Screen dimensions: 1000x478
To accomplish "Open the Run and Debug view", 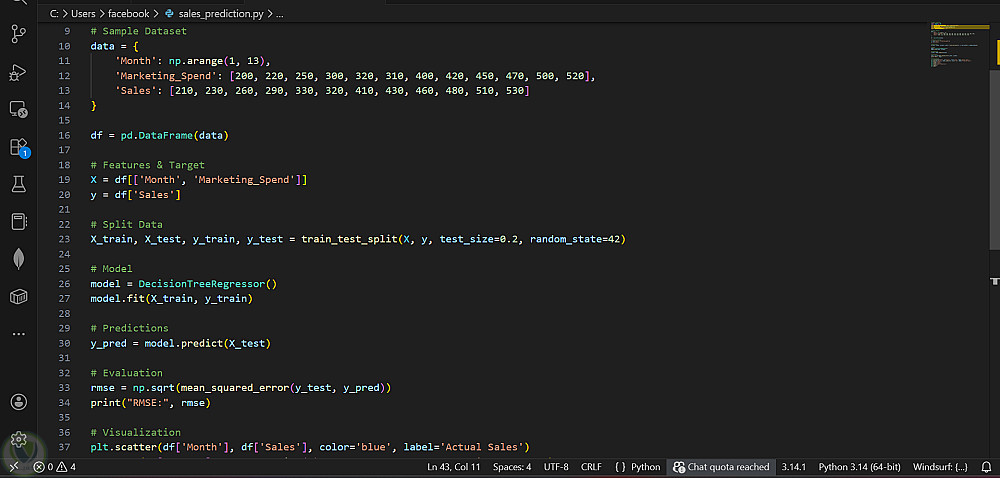I will click(x=18, y=73).
